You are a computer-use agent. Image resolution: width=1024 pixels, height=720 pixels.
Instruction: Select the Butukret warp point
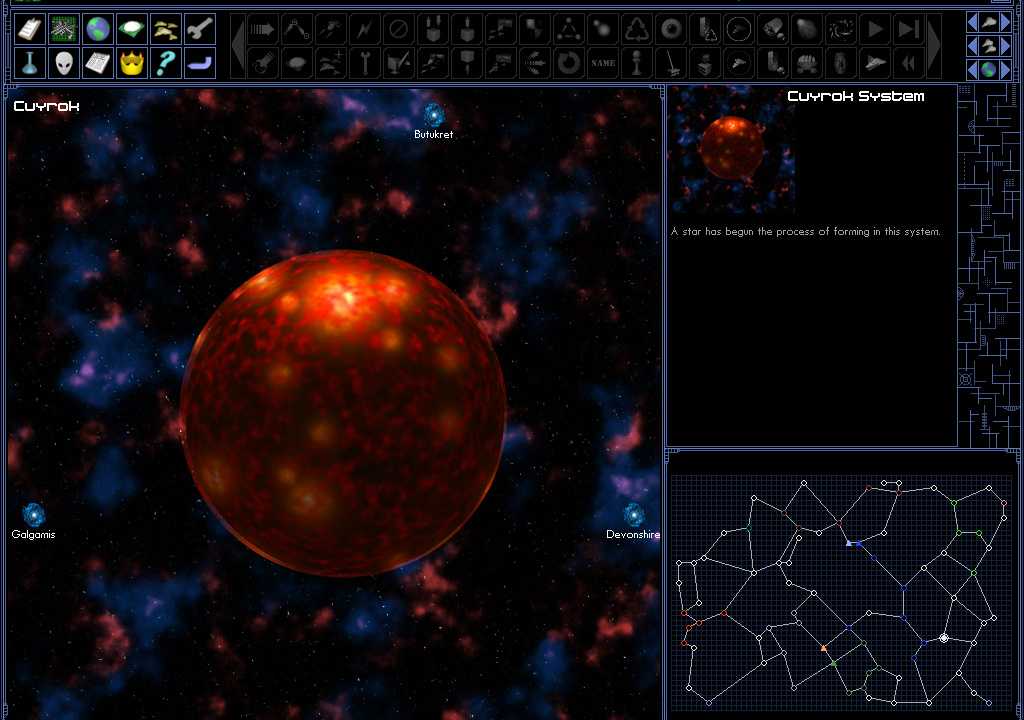click(x=433, y=115)
